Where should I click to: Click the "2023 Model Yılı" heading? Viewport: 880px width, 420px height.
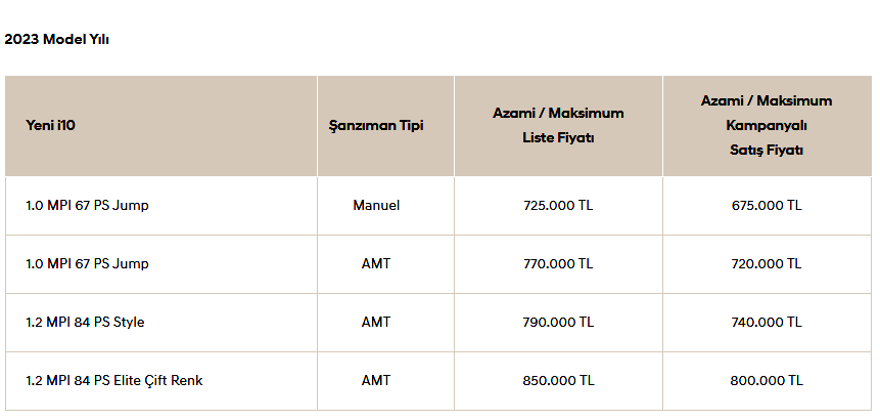point(57,39)
